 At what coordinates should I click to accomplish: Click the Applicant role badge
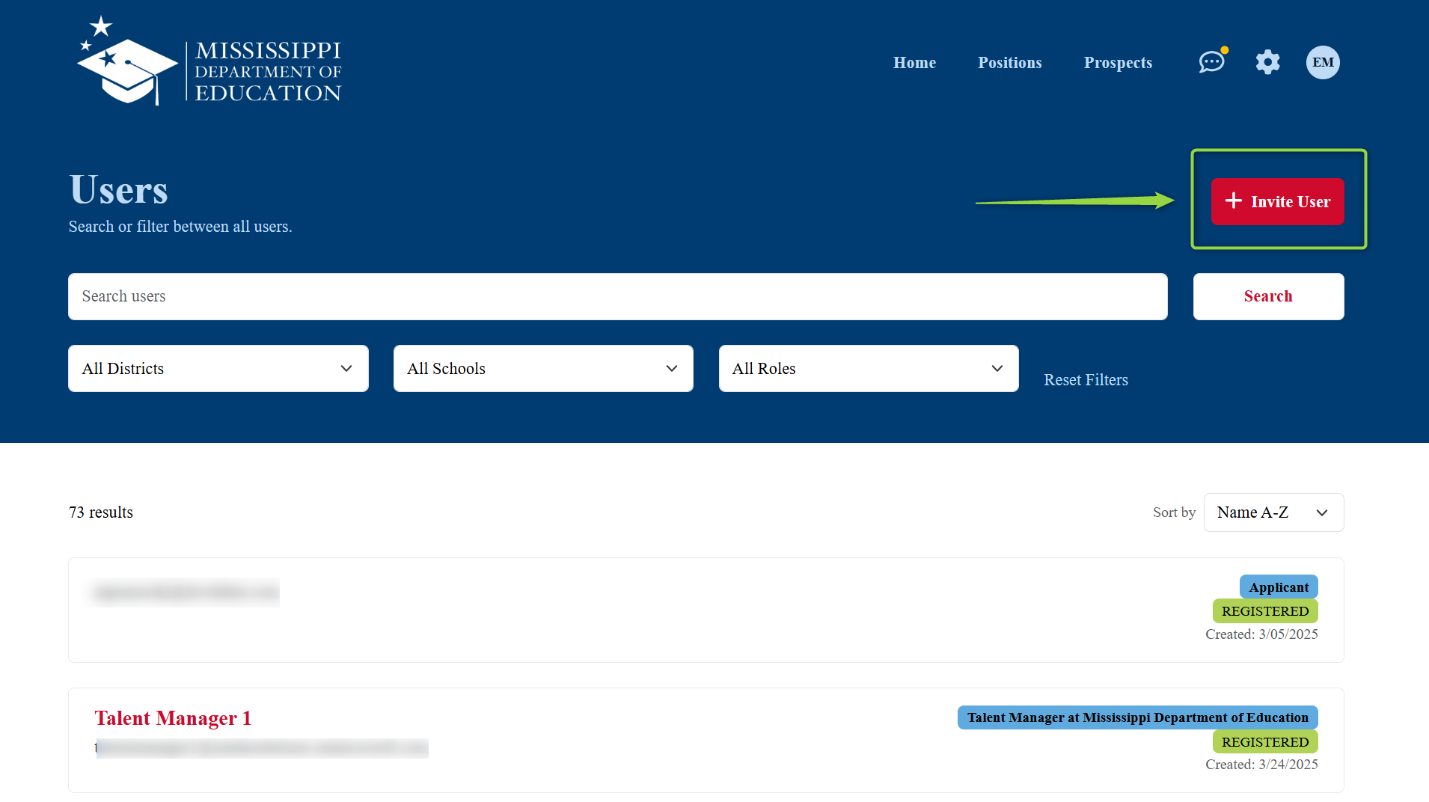(x=1278, y=587)
